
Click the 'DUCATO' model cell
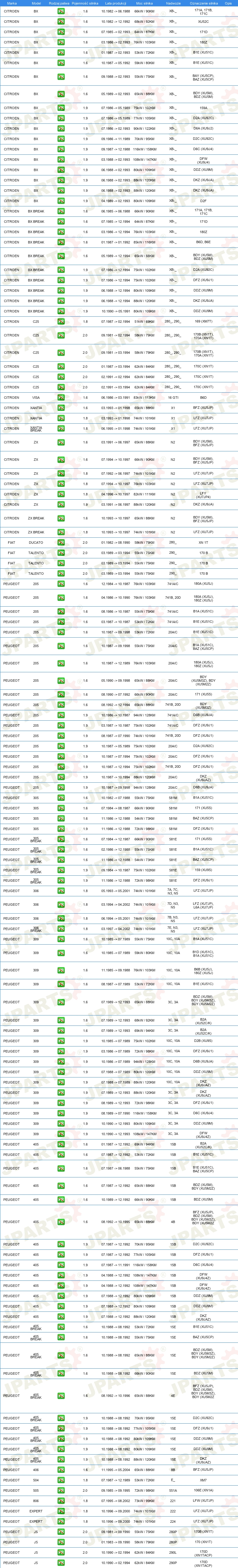[36, 542]
